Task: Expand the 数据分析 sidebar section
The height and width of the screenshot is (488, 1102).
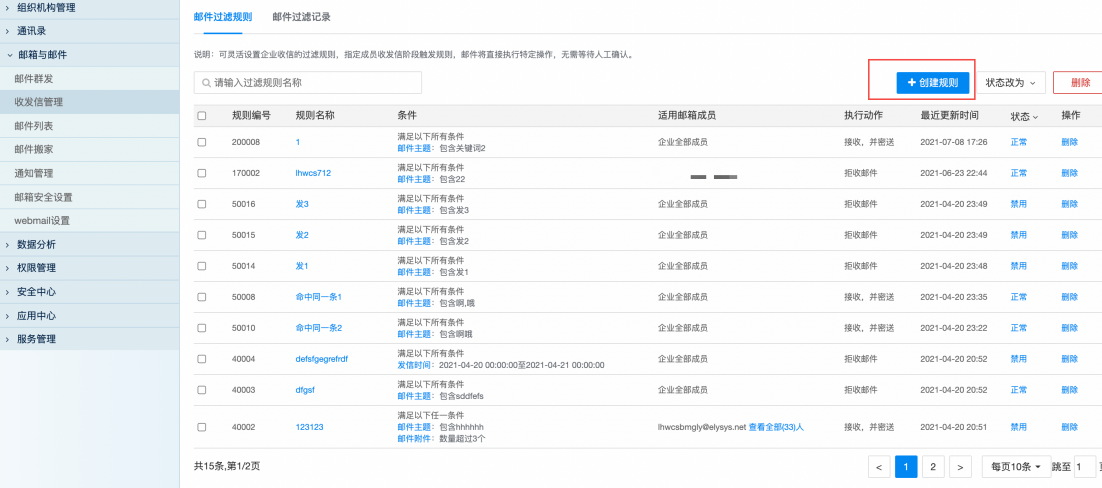Action: (36, 244)
